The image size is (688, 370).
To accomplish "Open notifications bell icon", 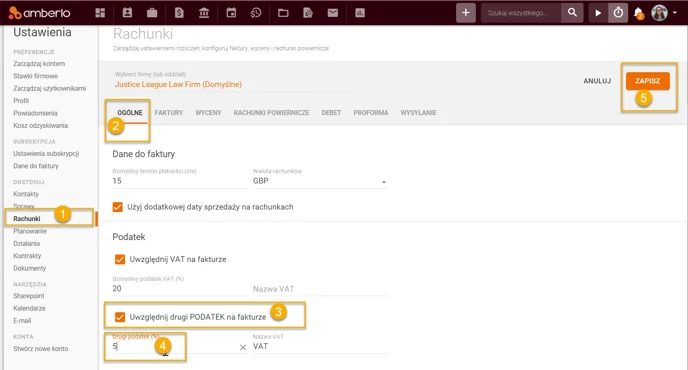I will [x=639, y=13].
